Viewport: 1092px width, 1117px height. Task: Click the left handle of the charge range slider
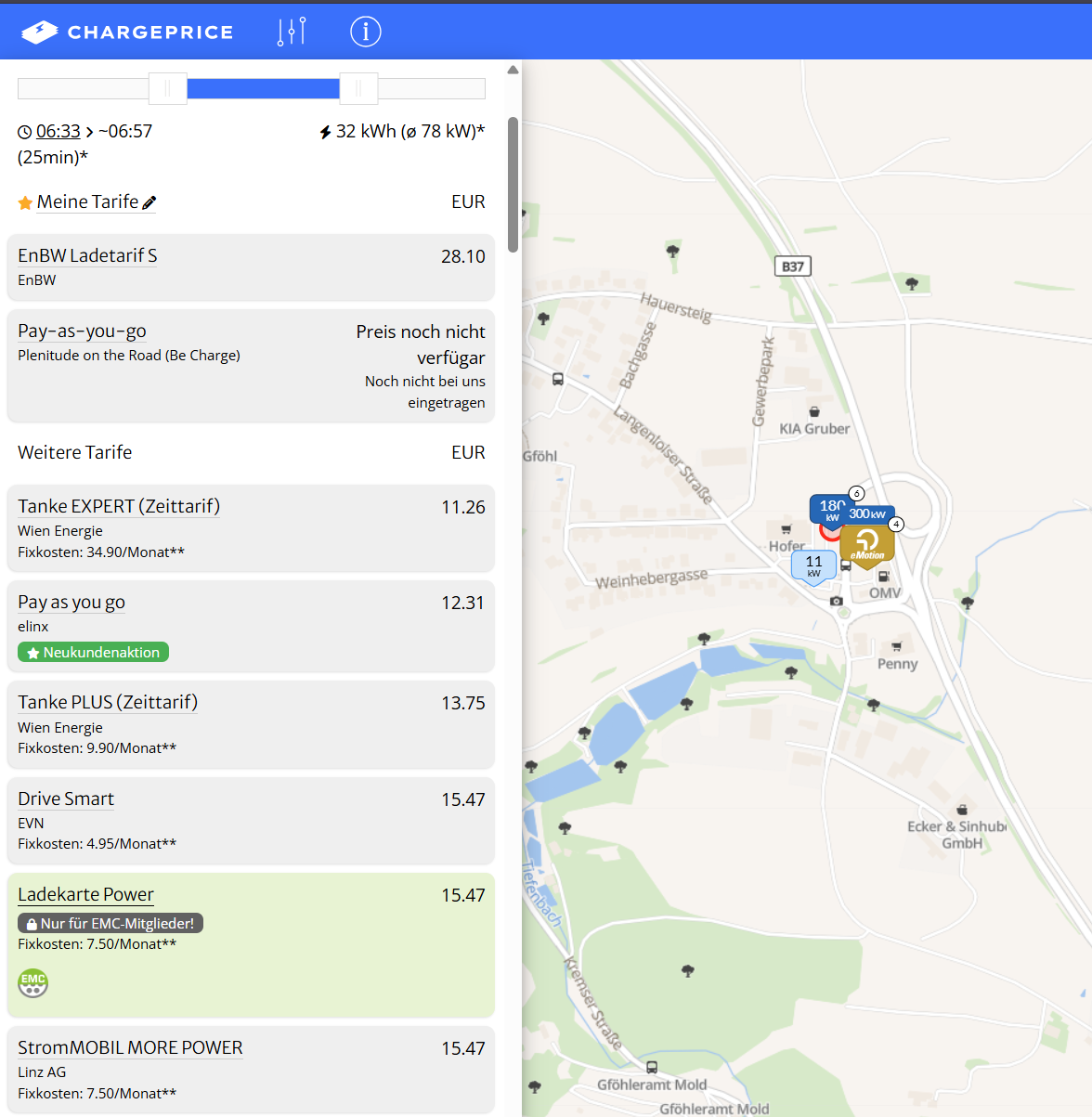pyautogui.click(x=168, y=88)
